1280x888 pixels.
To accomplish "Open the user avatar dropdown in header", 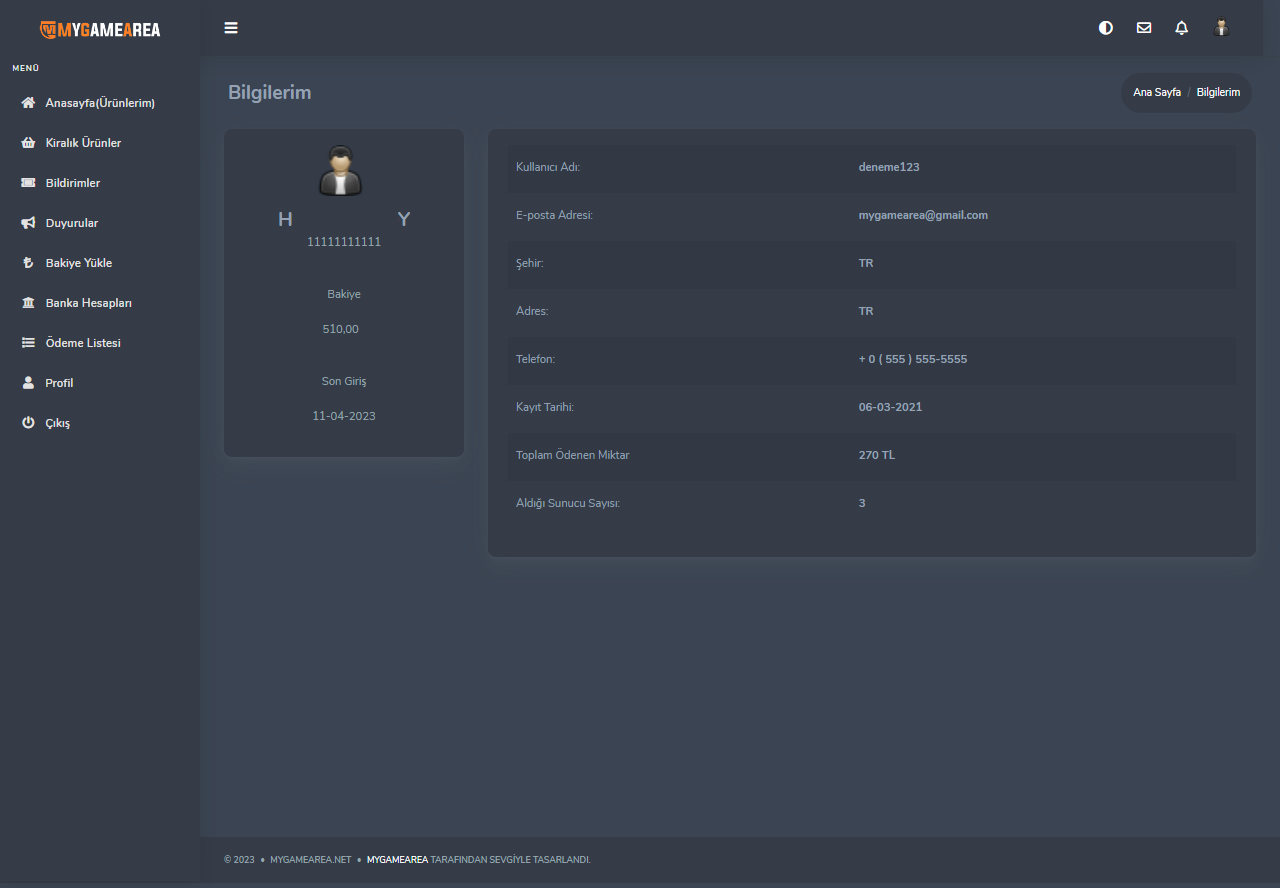I will coord(1221,28).
